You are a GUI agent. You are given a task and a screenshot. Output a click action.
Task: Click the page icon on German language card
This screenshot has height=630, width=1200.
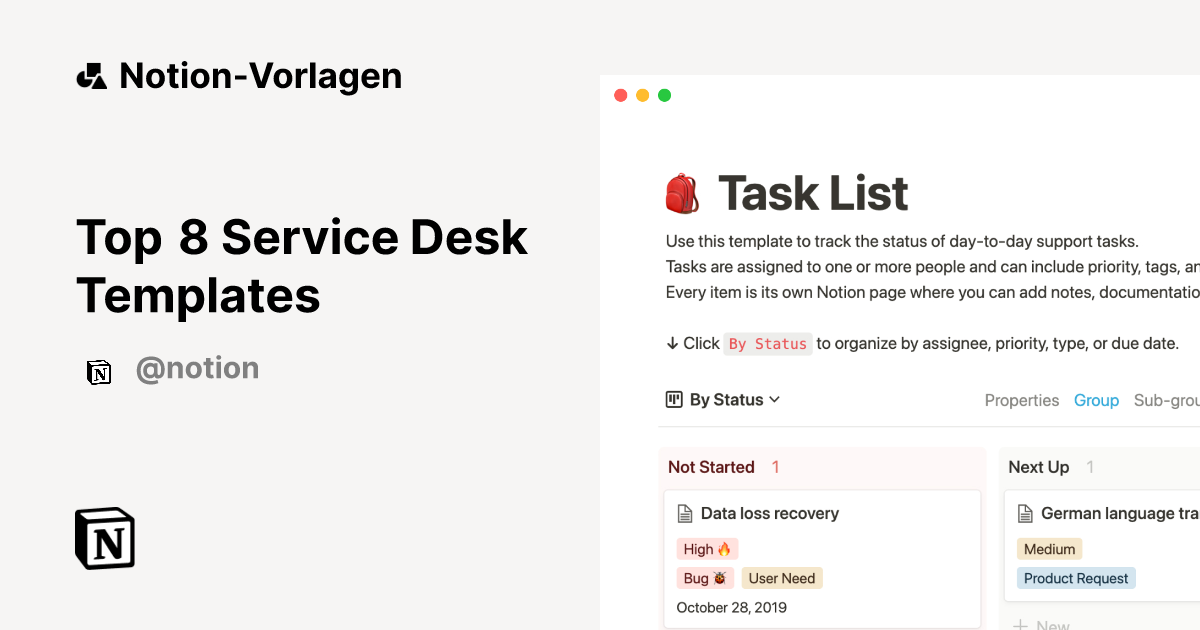(1025, 513)
